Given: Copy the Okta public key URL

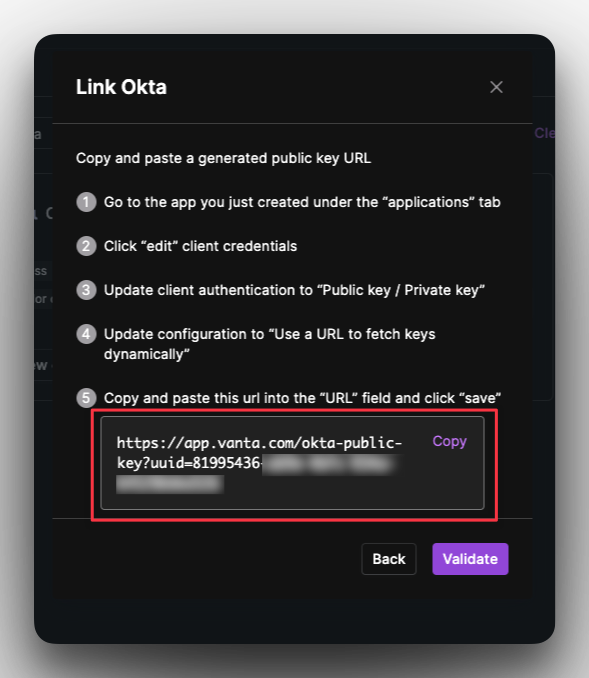Looking at the screenshot, I should (449, 441).
